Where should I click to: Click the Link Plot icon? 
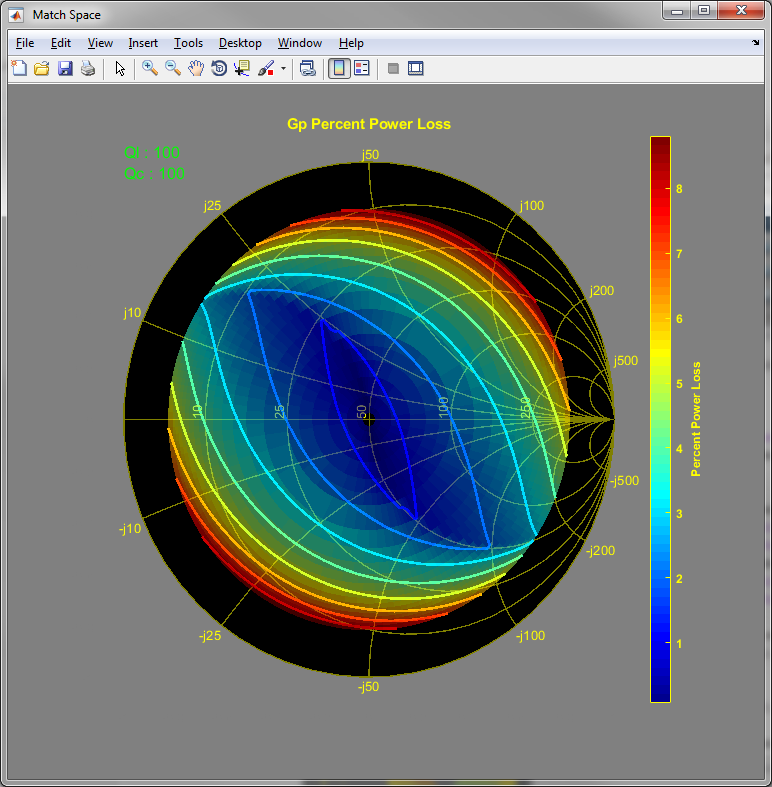(308, 68)
